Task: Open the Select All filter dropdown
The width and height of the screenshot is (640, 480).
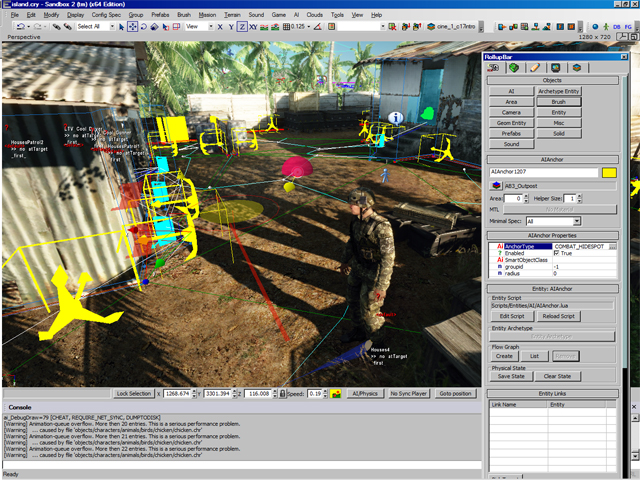Action: 112,27
